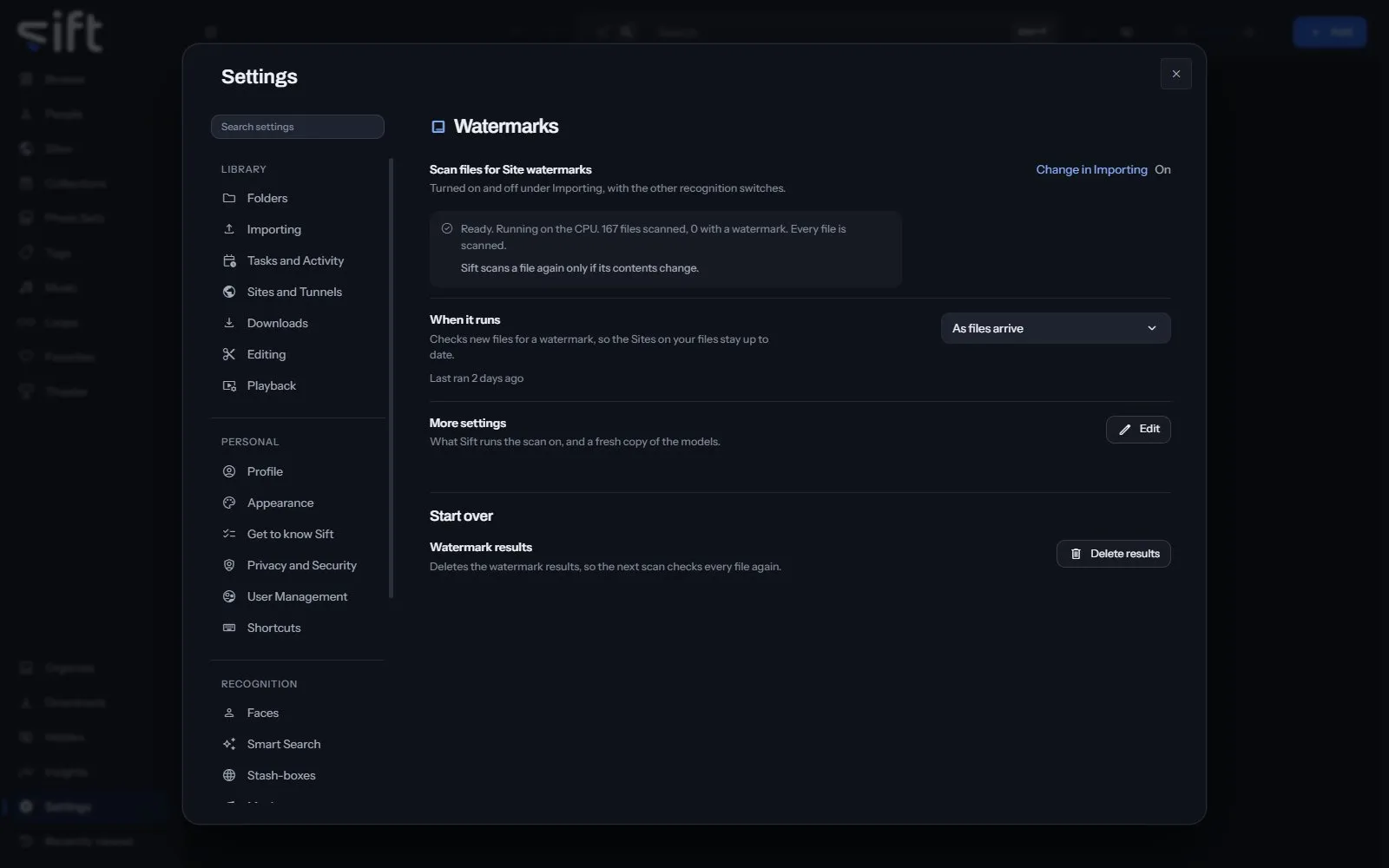
Task: Click the Smart Search sparkle icon
Action: pyautogui.click(x=229, y=744)
